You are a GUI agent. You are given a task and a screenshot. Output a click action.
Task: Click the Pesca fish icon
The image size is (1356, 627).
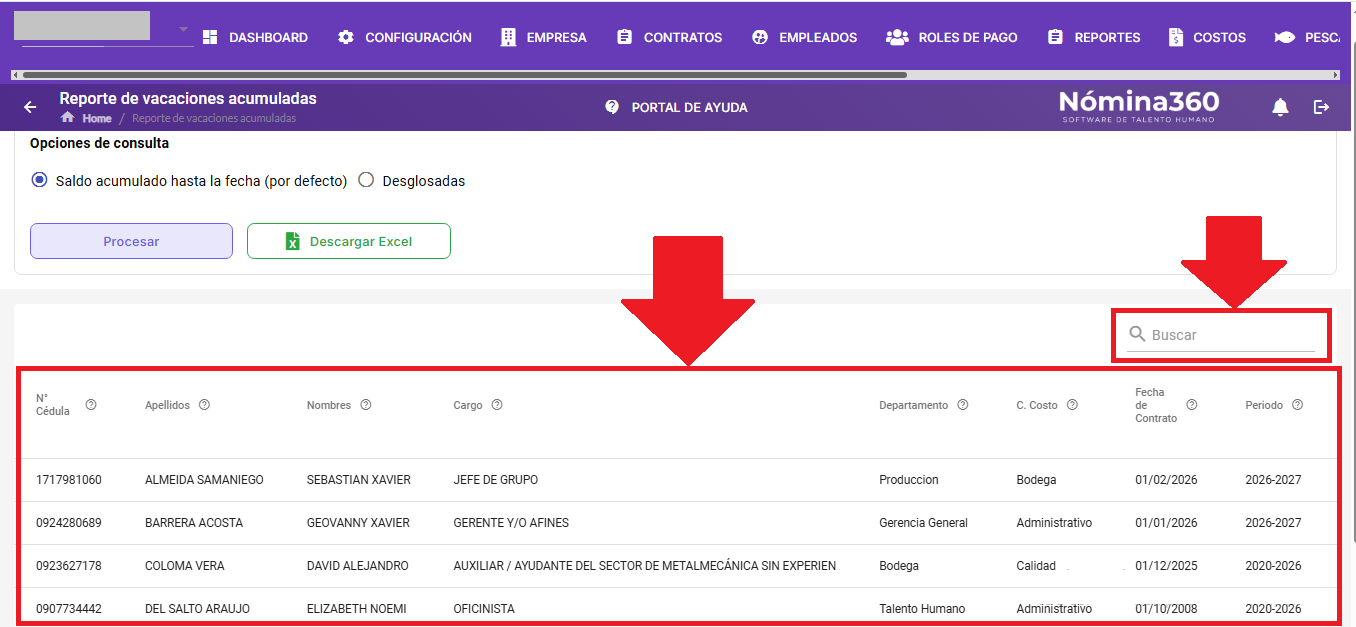1285,37
